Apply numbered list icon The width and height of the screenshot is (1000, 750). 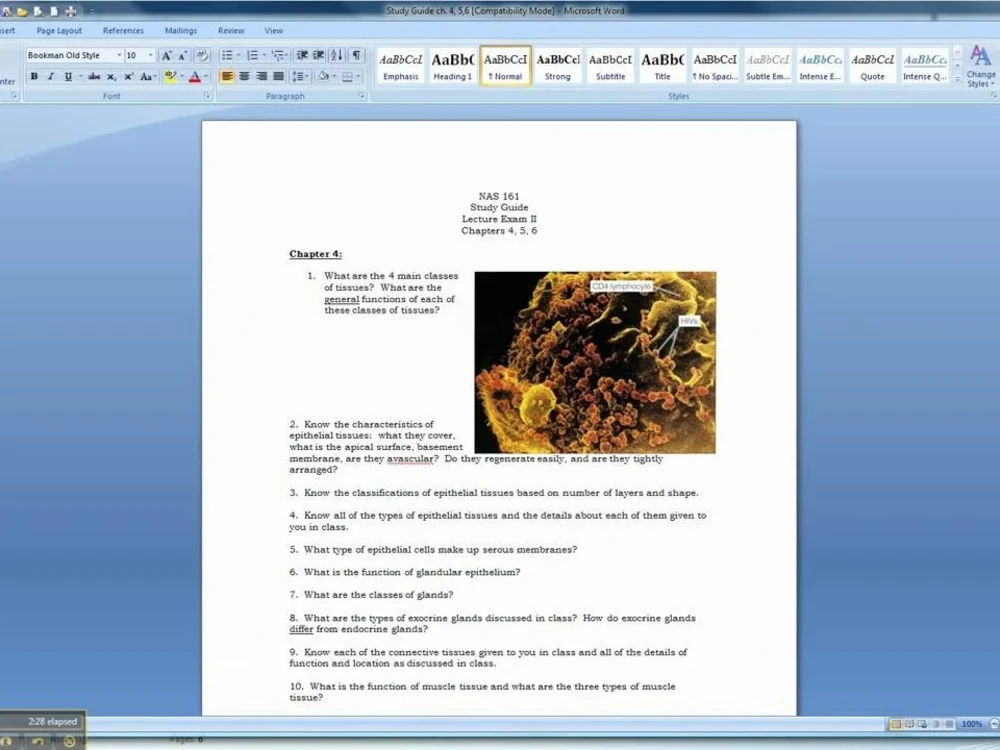(253, 55)
